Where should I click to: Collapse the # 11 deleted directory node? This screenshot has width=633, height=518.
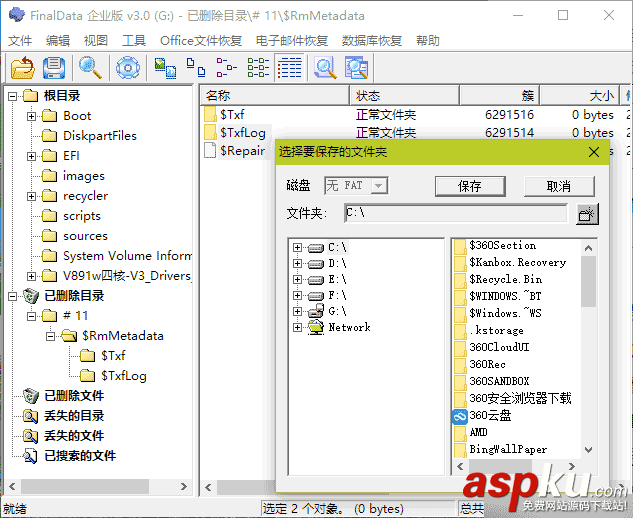point(31,316)
